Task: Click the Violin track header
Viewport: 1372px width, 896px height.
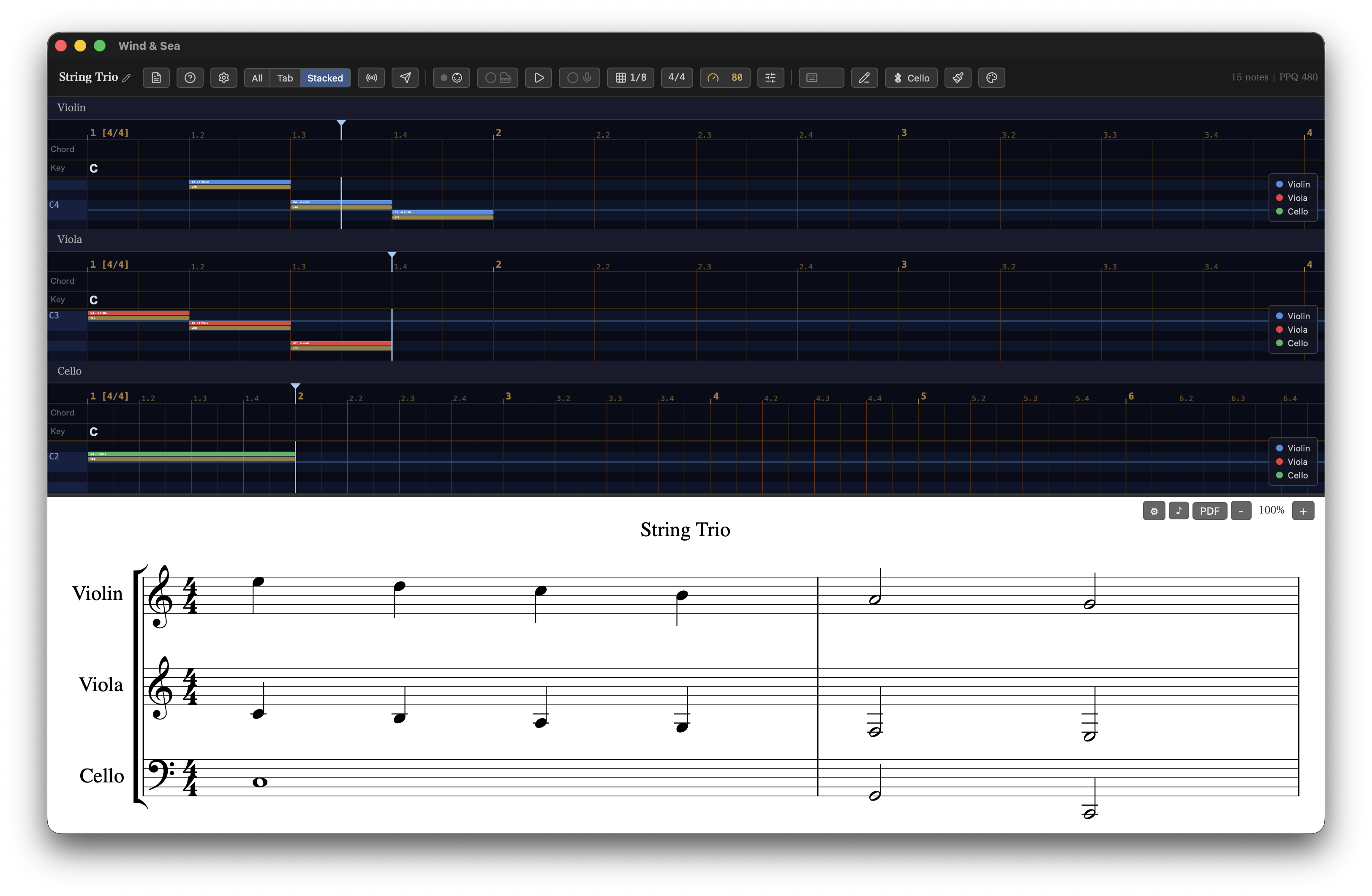Action: coord(71,107)
